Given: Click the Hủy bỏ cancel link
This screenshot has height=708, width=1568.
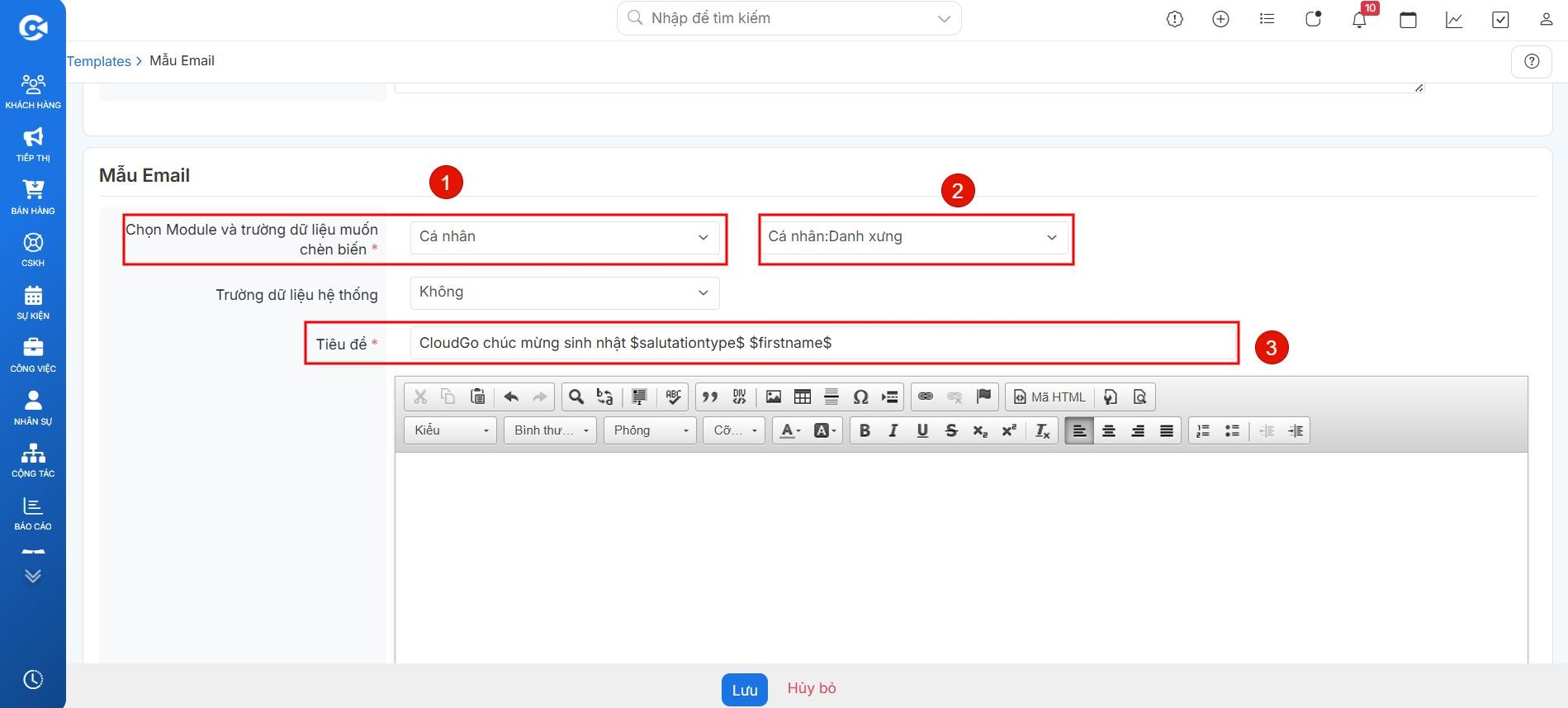Looking at the screenshot, I should coord(812,688).
